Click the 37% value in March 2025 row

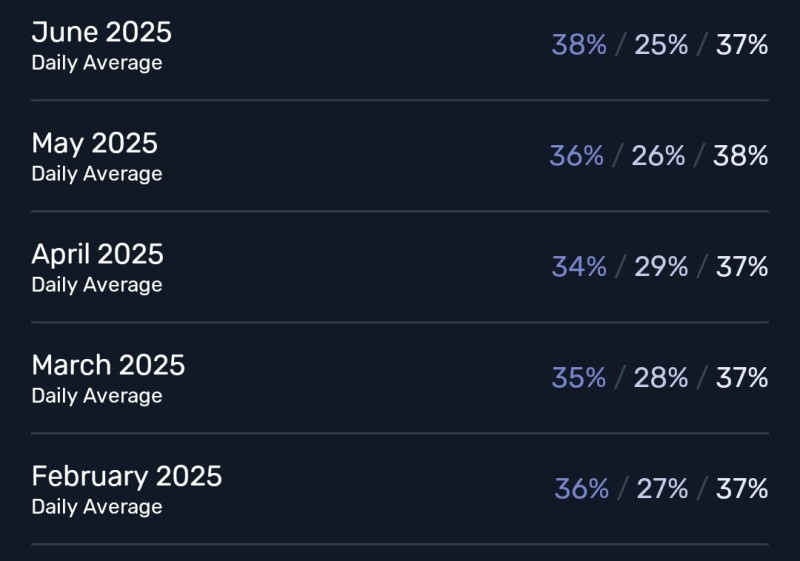pos(742,378)
